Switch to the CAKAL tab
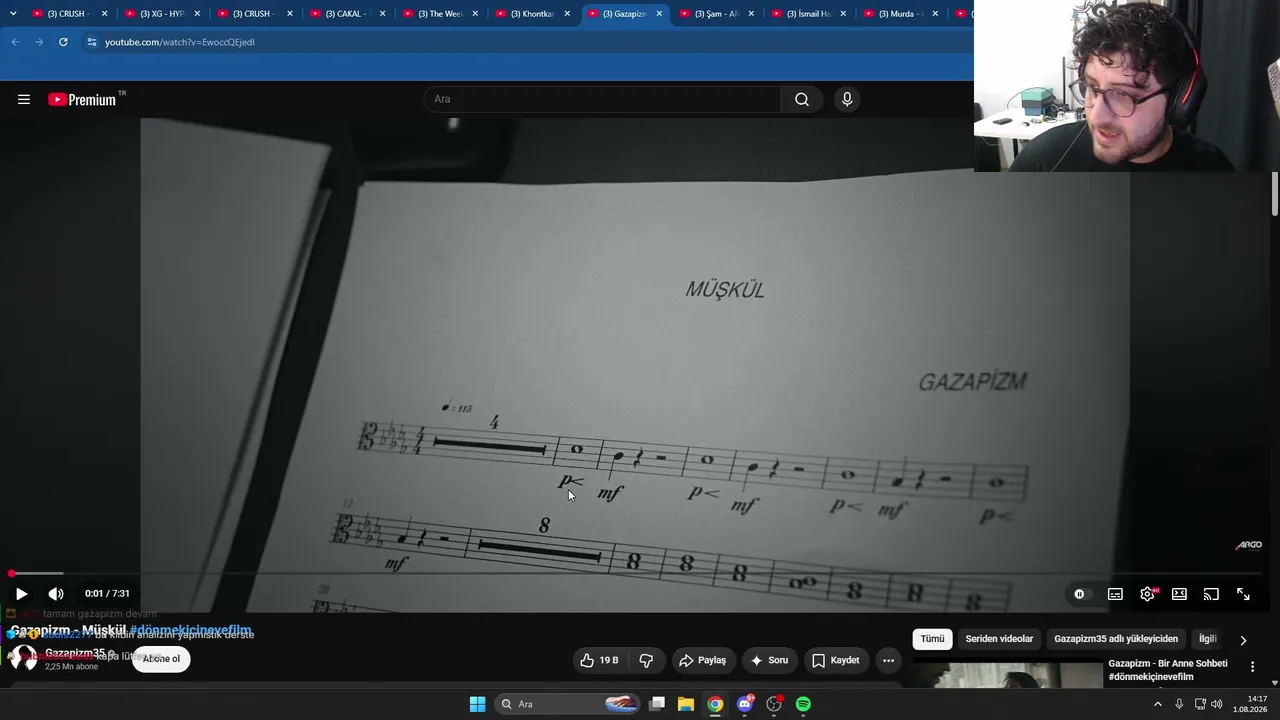 (348, 14)
